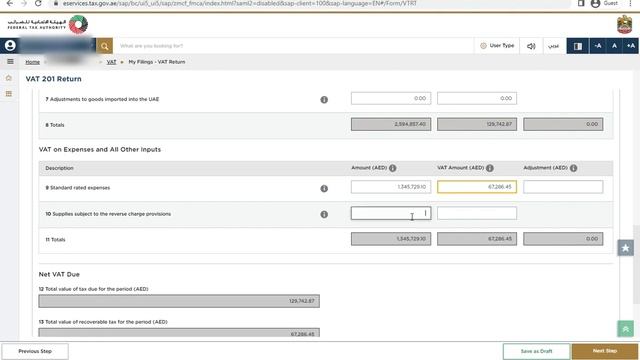
Task: Decrease font size with -A
Action: click(598, 46)
